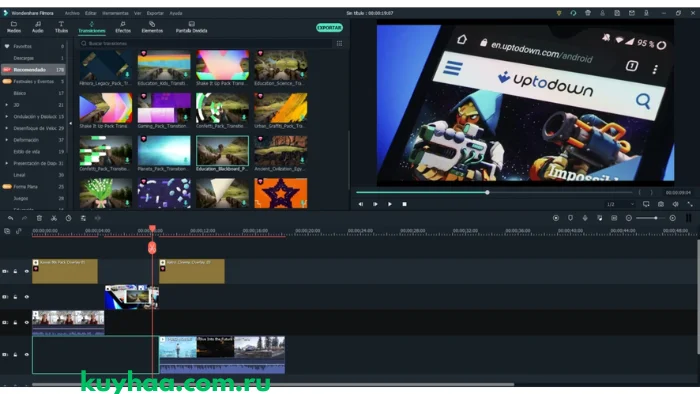Click the play button under preview
This screenshot has width=700, height=394.
point(390,204)
